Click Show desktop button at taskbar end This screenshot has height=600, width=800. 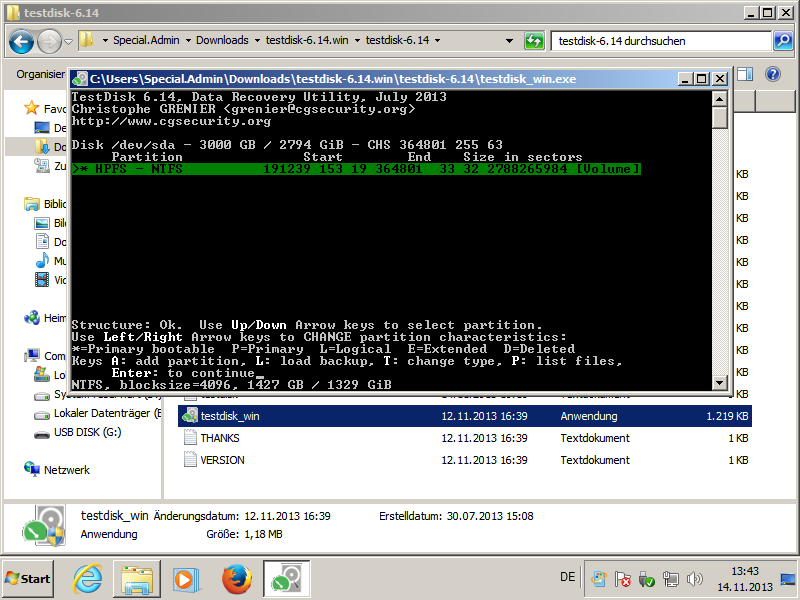789,579
